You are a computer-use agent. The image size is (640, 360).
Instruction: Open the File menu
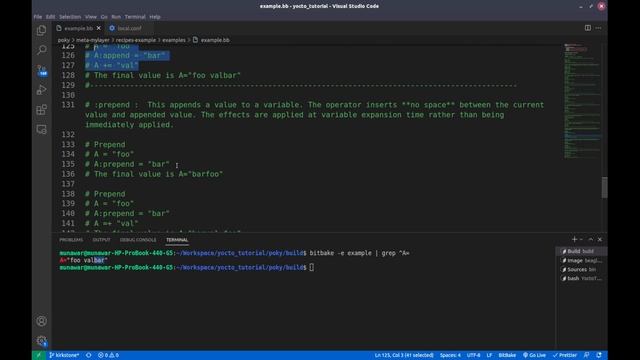(38, 17)
